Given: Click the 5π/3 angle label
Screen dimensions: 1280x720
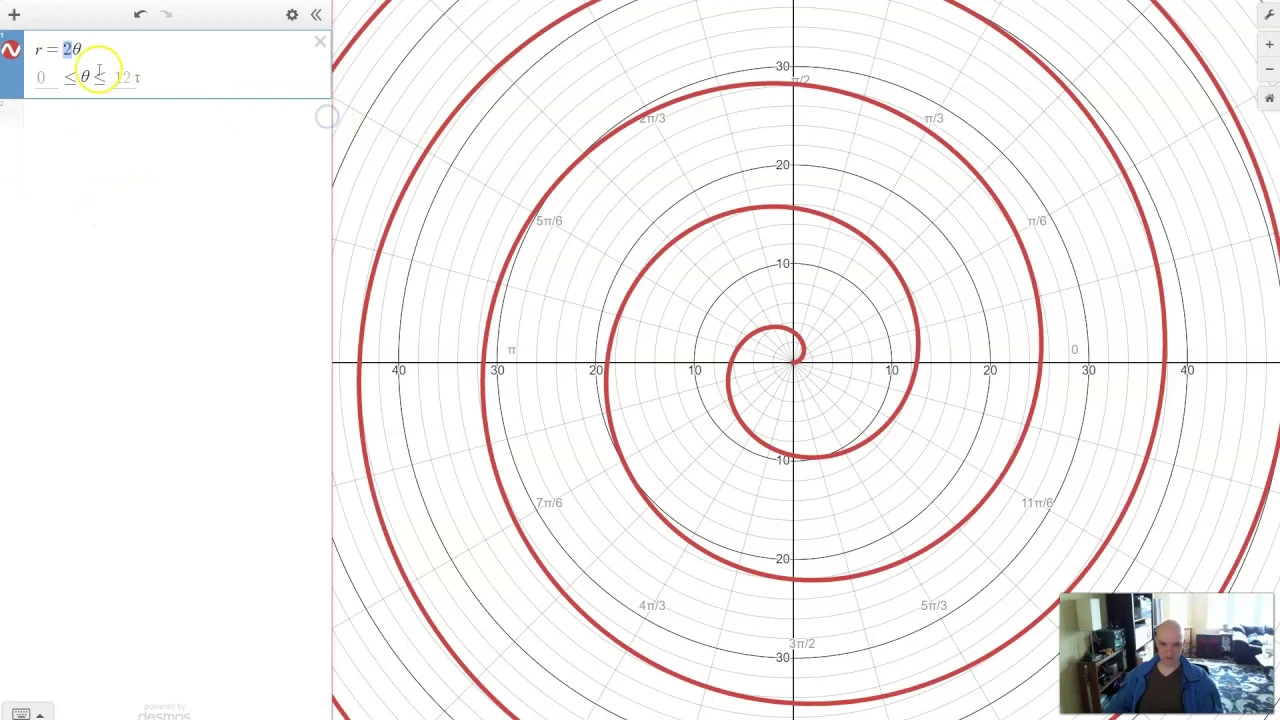Looking at the screenshot, I should click(933, 605).
